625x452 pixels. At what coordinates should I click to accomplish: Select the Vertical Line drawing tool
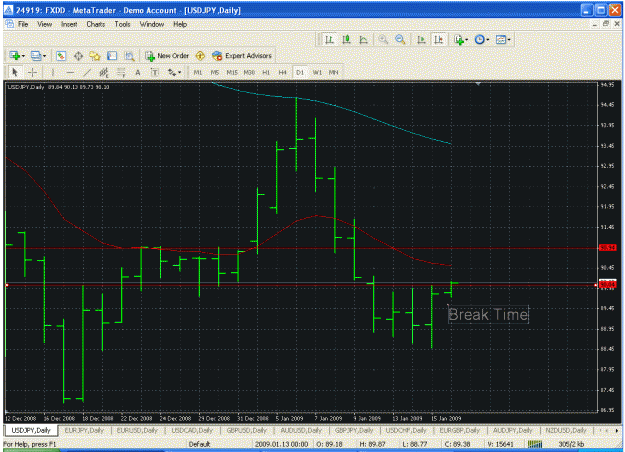(x=53, y=72)
